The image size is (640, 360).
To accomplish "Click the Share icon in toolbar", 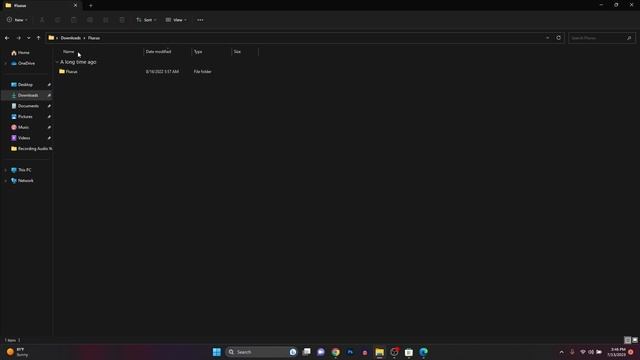I will (x=106, y=20).
